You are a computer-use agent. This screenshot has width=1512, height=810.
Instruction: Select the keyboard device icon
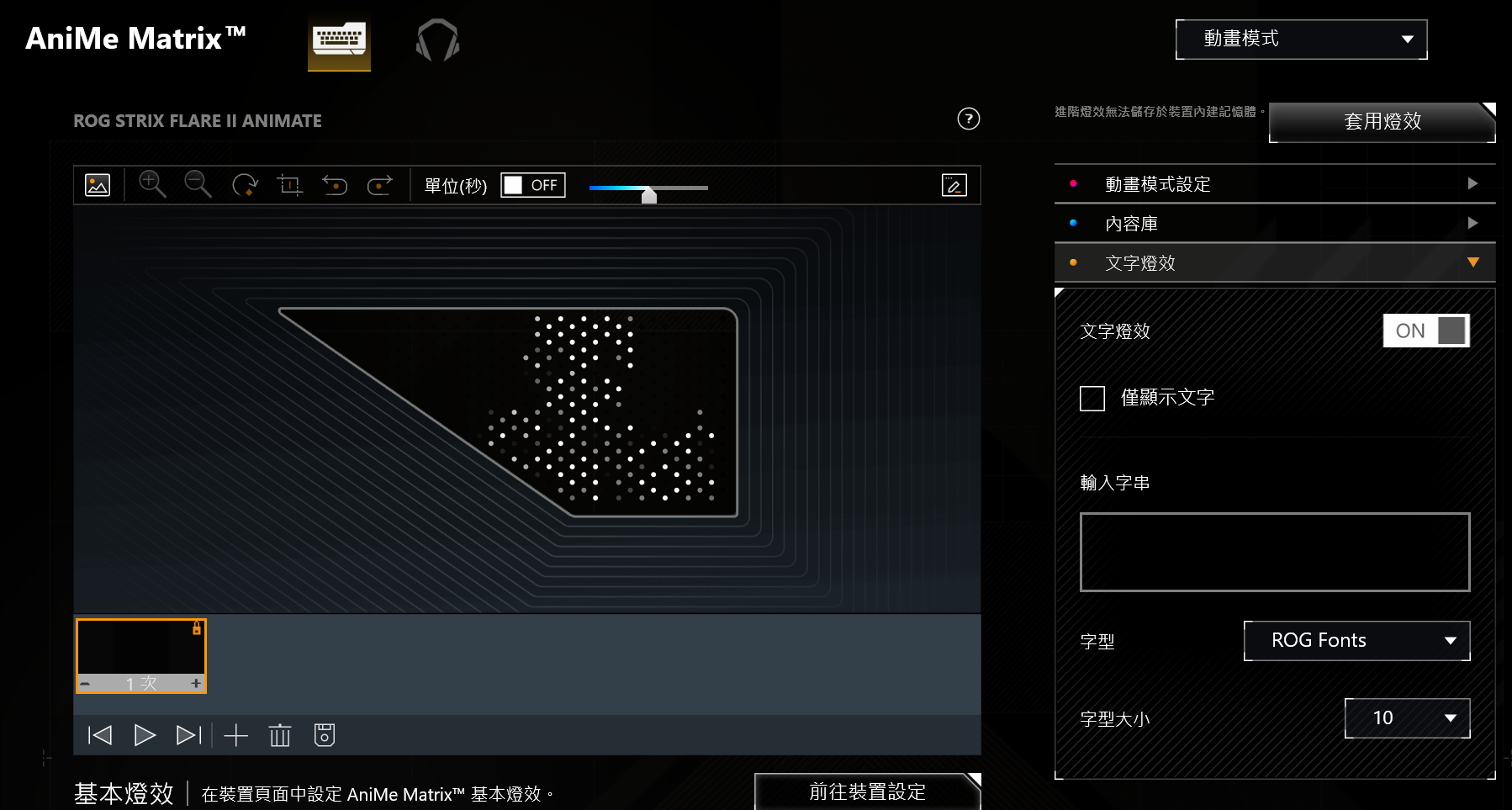[339, 40]
